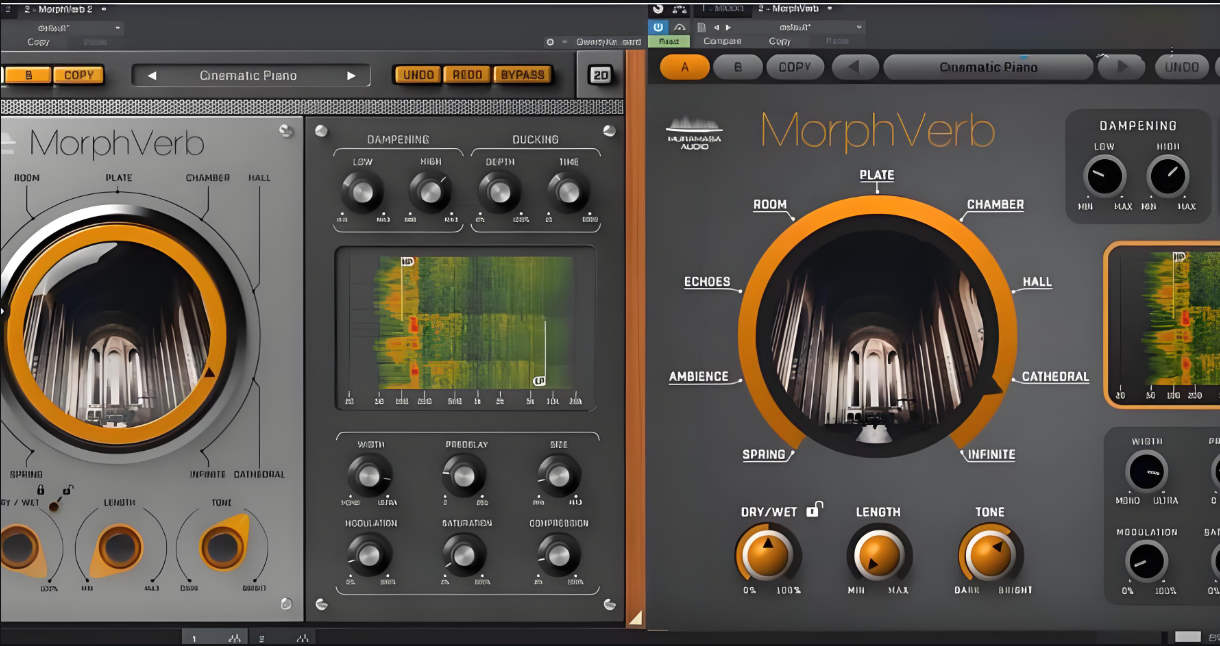This screenshot has width=1220, height=646.
Task: Select the INFINITE algorithm in right window
Action: (x=991, y=455)
